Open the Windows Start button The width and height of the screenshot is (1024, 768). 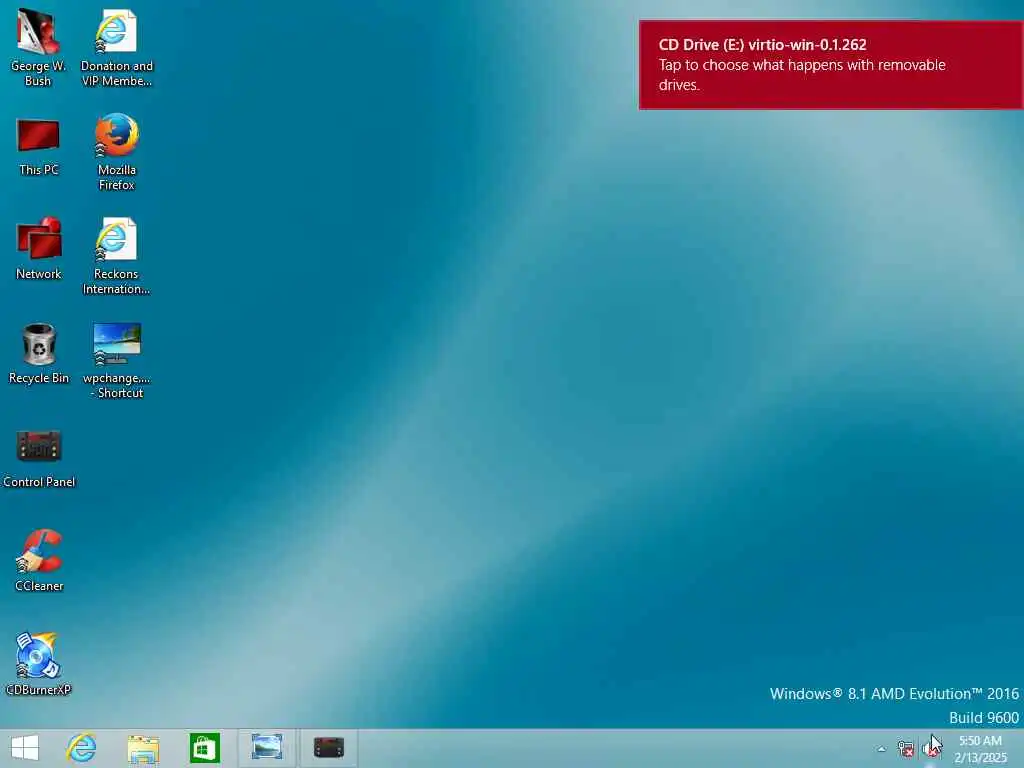[x=25, y=748]
